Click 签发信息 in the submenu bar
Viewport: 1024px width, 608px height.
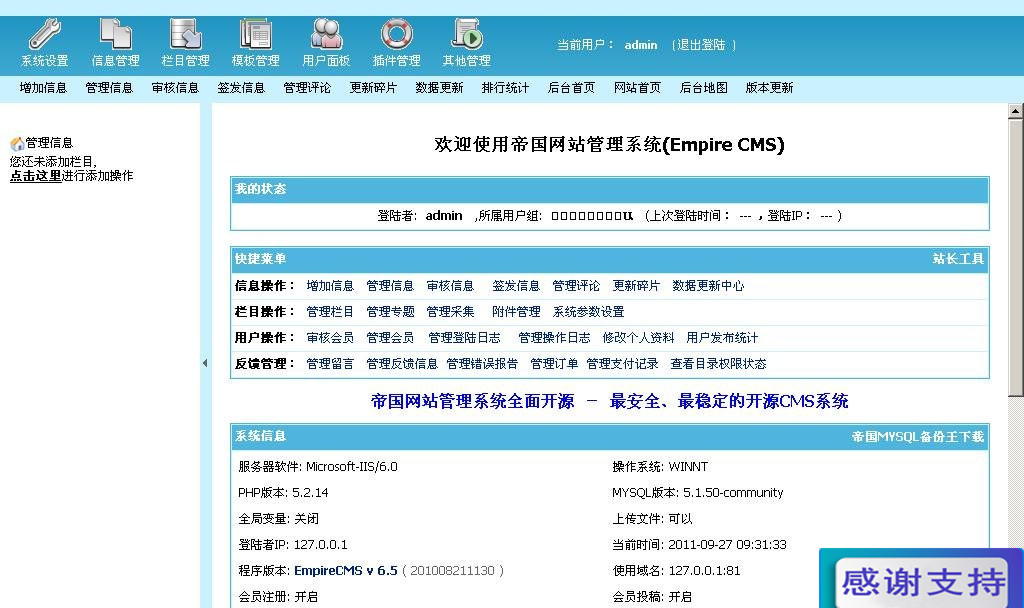pos(241,88)
